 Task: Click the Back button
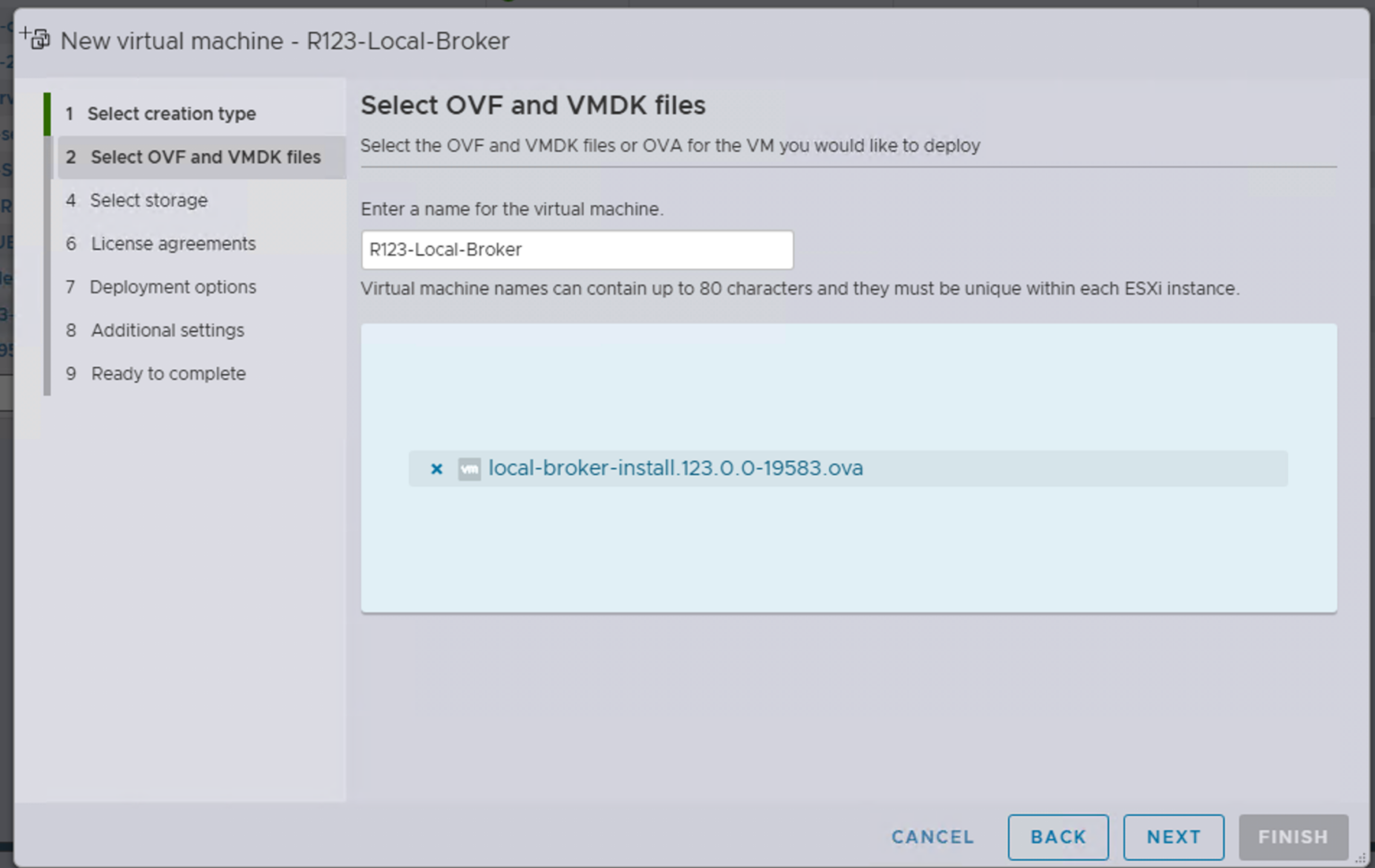coord(1058,837)
